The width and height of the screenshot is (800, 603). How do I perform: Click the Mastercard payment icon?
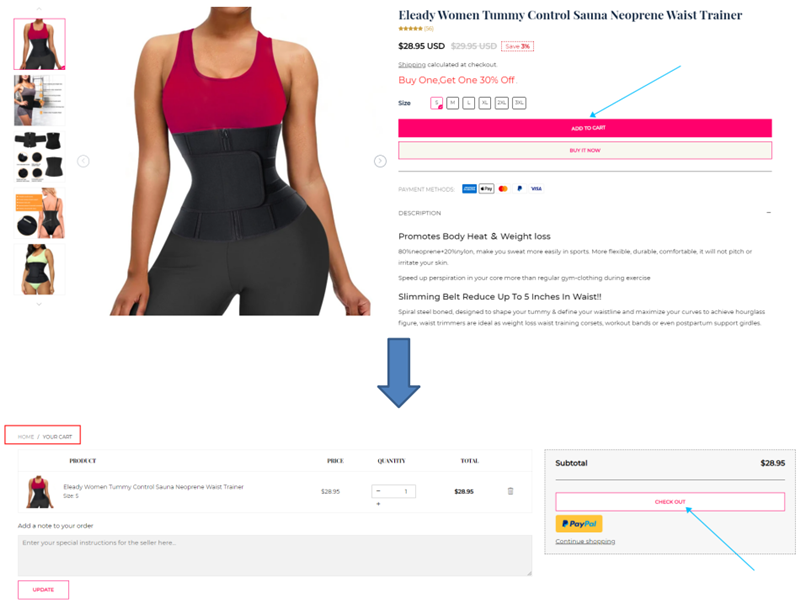[503, 189]
